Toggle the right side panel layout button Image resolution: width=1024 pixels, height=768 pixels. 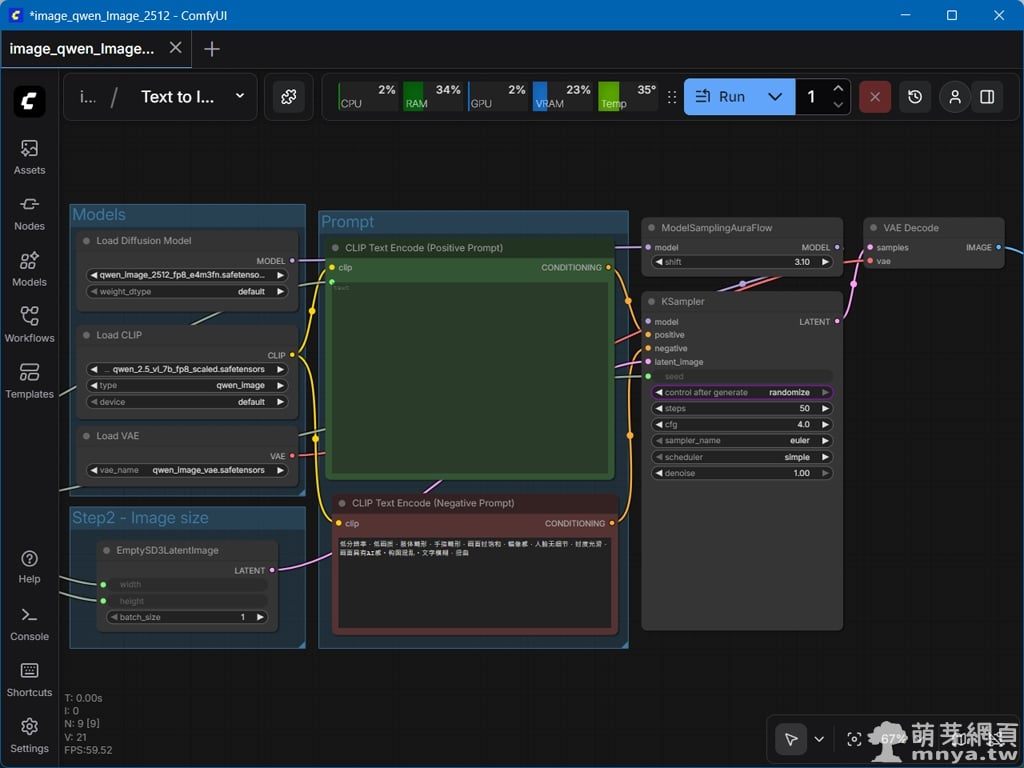click(987, 97)
